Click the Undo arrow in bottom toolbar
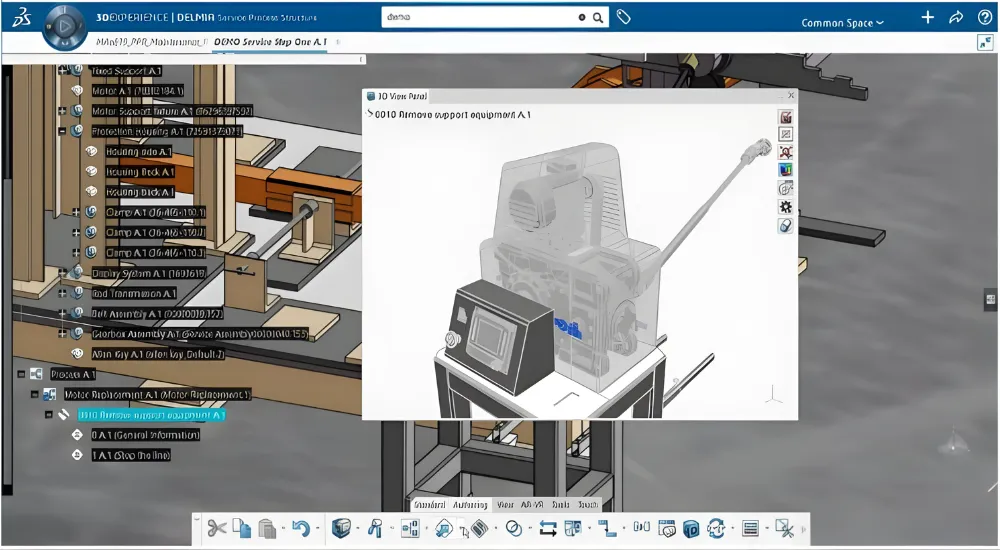The height and width of the screenshot is (550, 1000). pyautogui.click(x=299, y=528)
